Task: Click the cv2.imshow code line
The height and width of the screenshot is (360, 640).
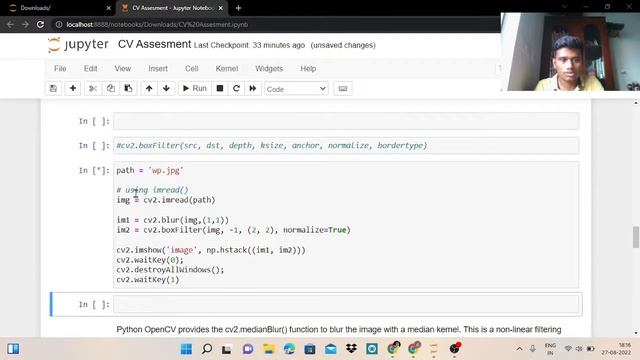Action: [211, 250]
